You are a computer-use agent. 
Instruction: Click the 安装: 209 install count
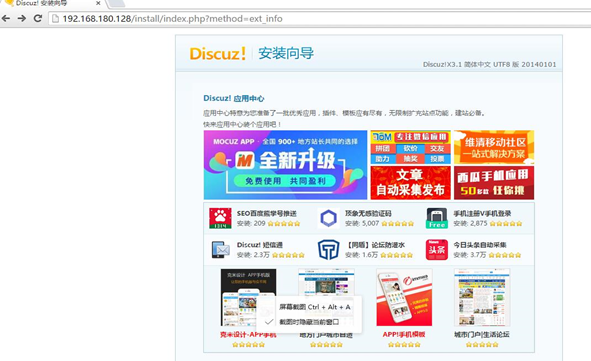pos(251,223)
